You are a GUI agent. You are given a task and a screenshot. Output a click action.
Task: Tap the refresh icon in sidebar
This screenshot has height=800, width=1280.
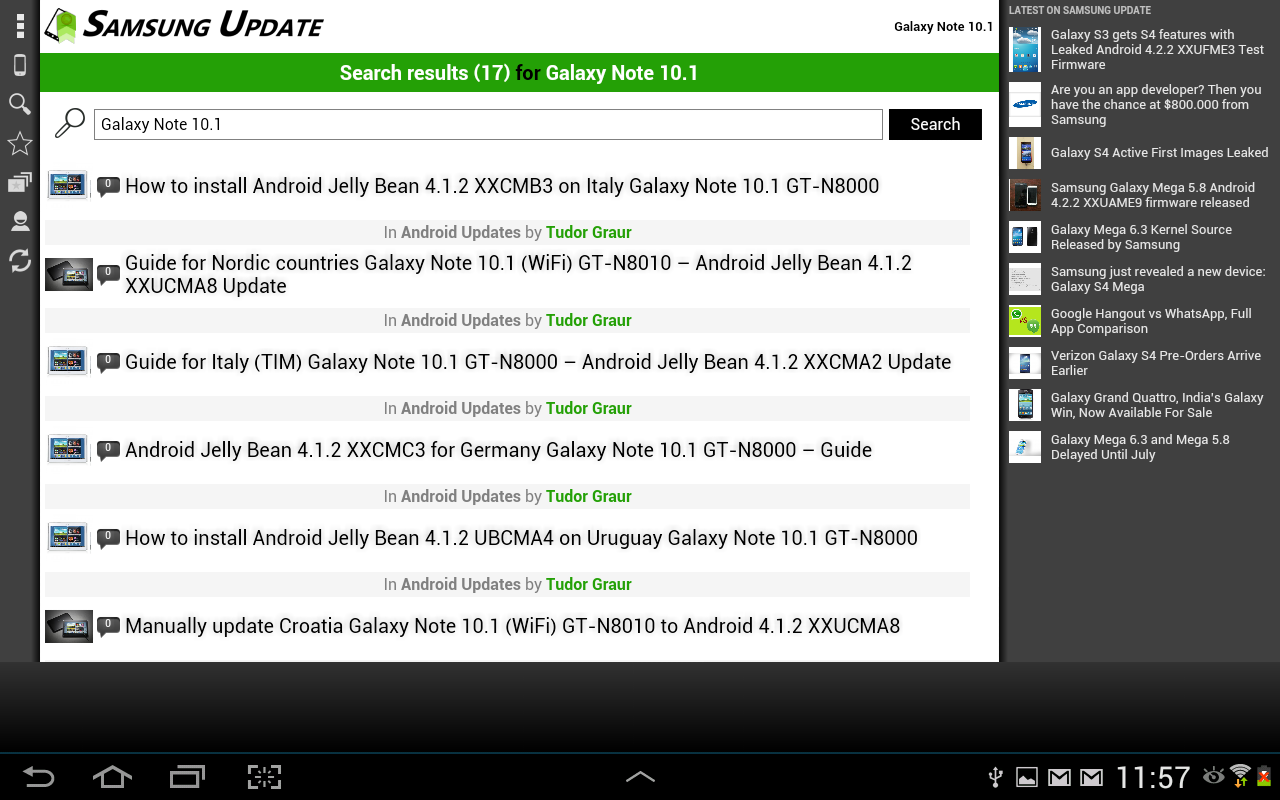20,261
